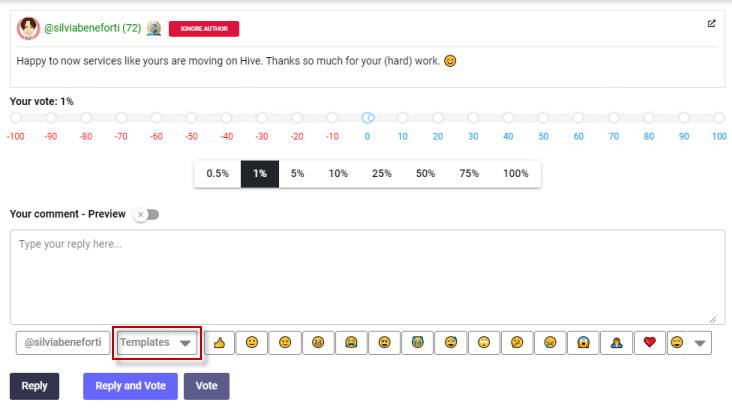Click the badge icon beside reputation (72)
Viewport: 732px width, 411px height.
click(x=153, y=29)
